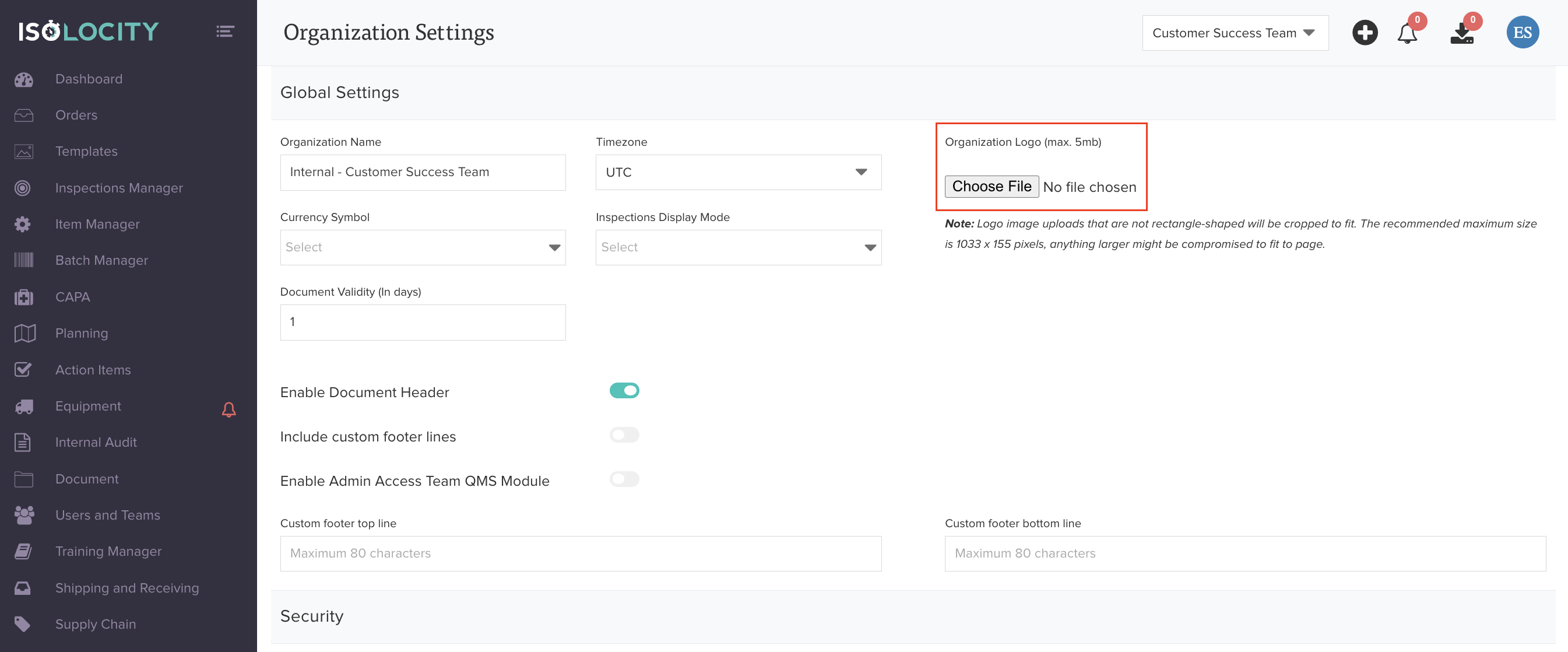Open the downloads tray icon in the header

click(x=1461, y=33)
